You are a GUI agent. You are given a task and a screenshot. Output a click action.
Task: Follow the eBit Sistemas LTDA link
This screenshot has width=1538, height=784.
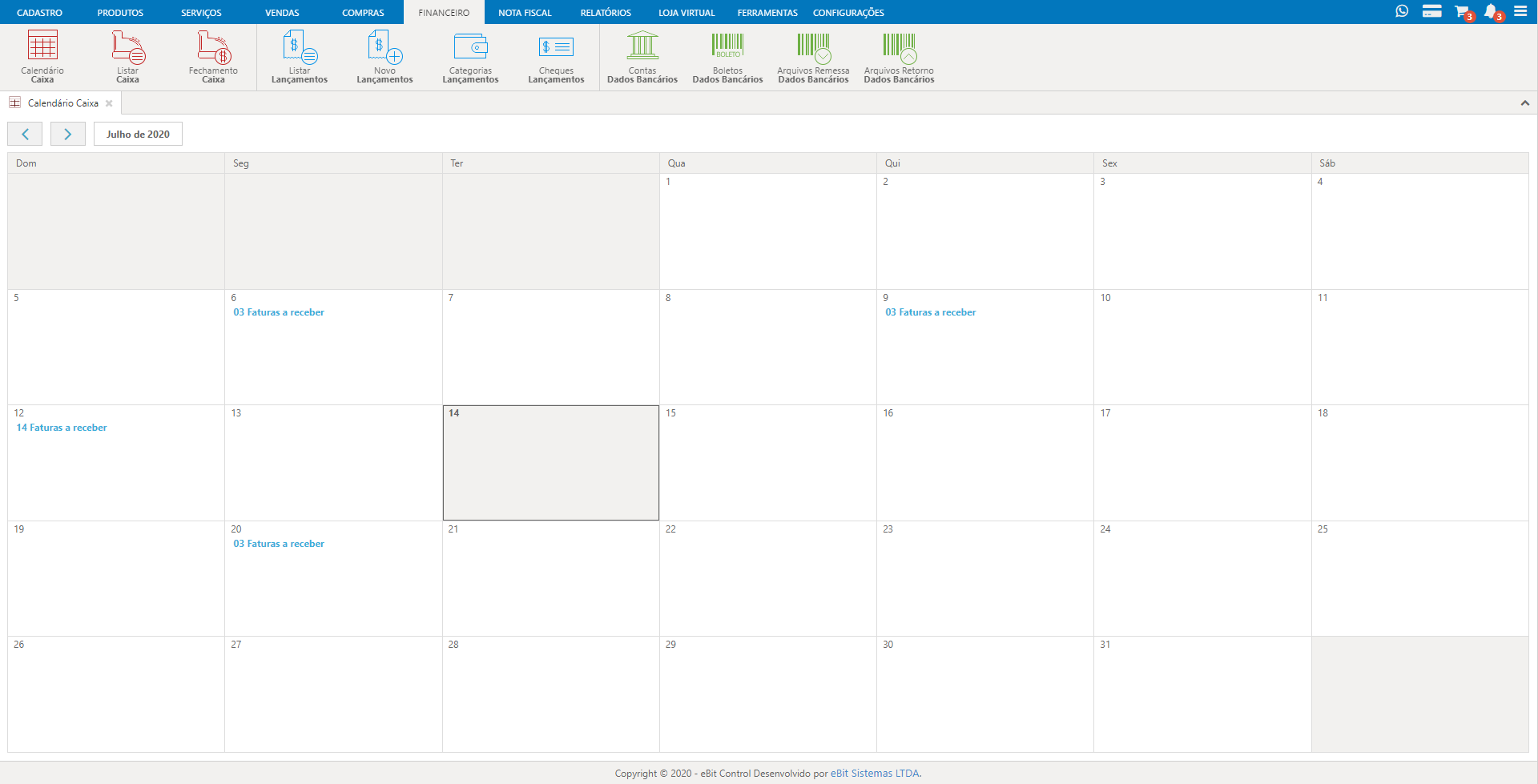tap(876, 773)
